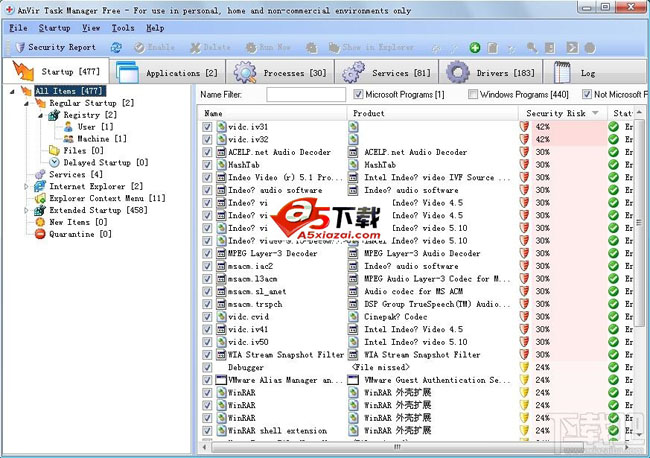This screenshot has width=650, height=458.
Task: Click the horizontal scrollbar of the list
Action: coord(398,447)
